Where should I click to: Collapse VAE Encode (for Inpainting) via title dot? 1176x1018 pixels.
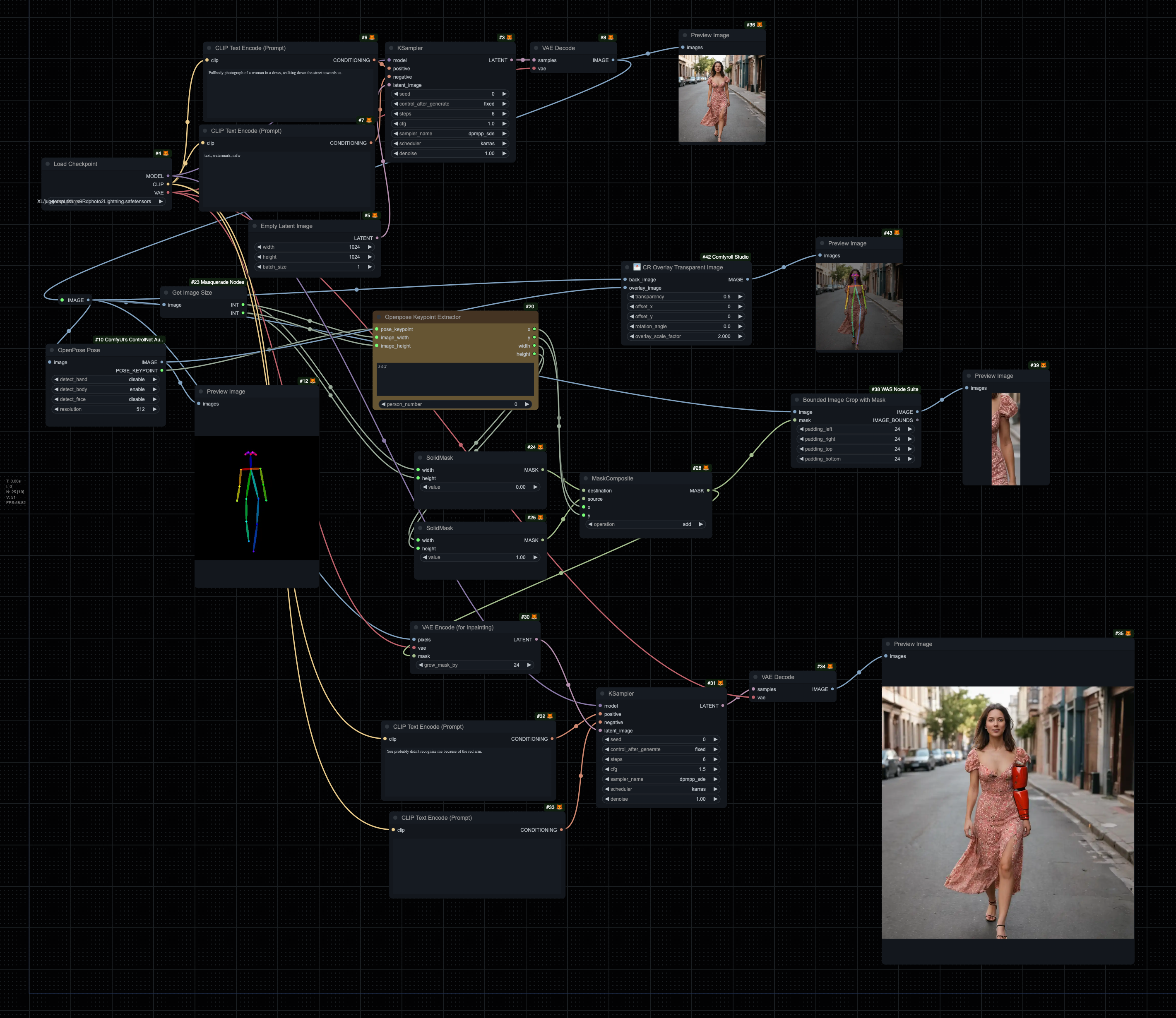point(416,627)
